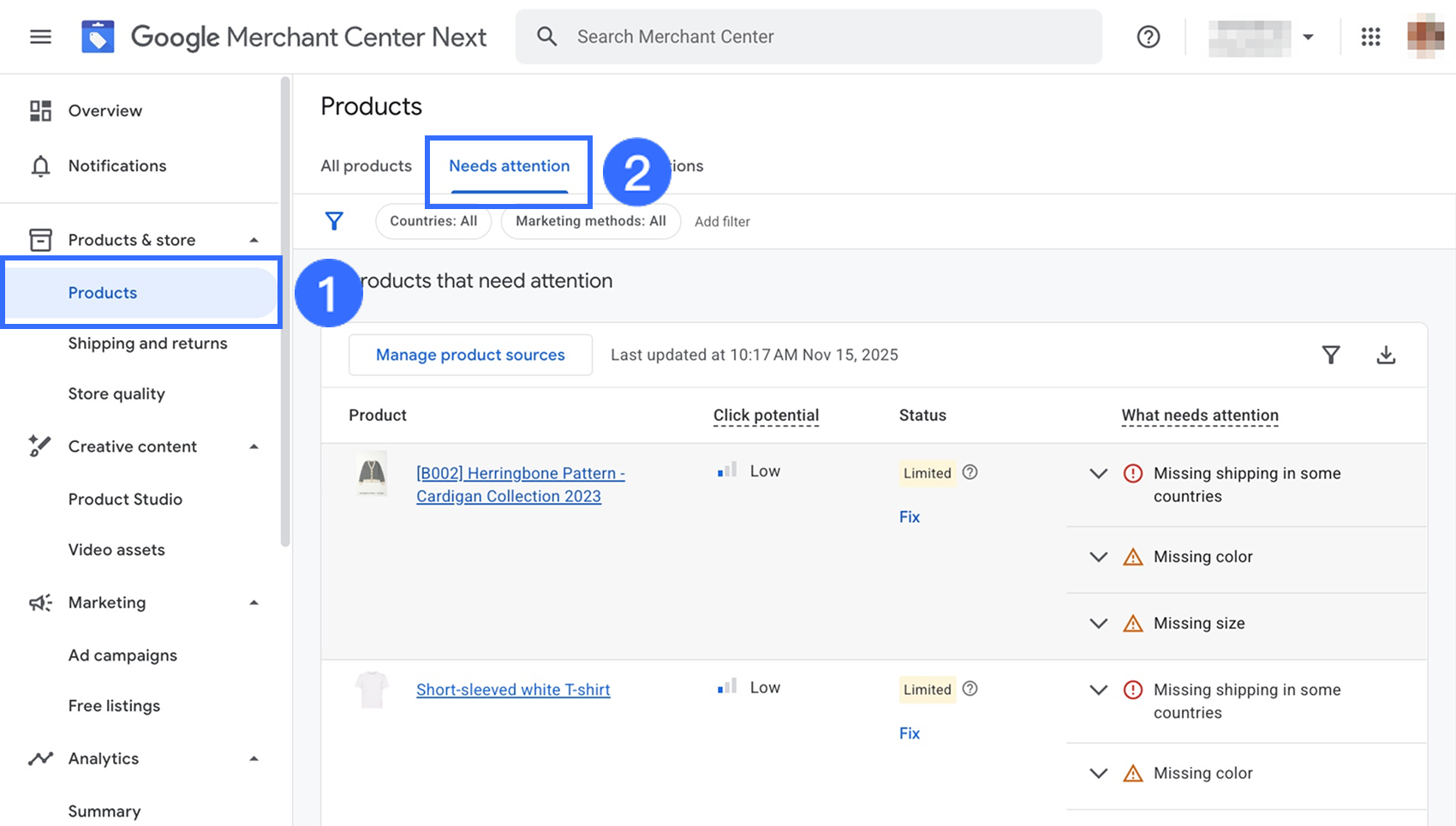Image resolution: width=1456 pixels, height=826 pixels.
Task: Open the Short-sleeved white T-shirt link
Action: (513, 690)
